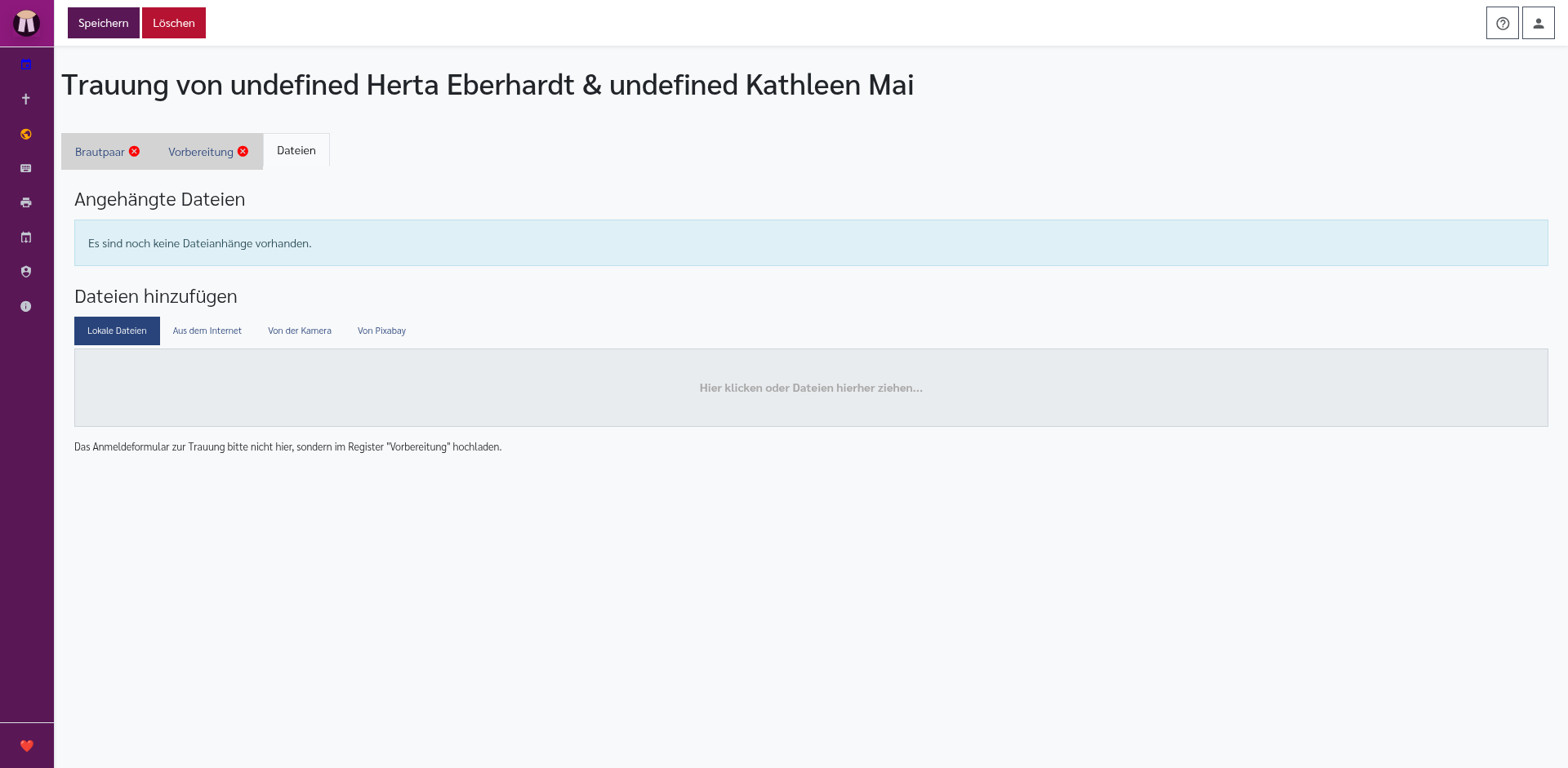Choose the Aus dem Internet source
1568x768 pixels.
pos(207,331)
